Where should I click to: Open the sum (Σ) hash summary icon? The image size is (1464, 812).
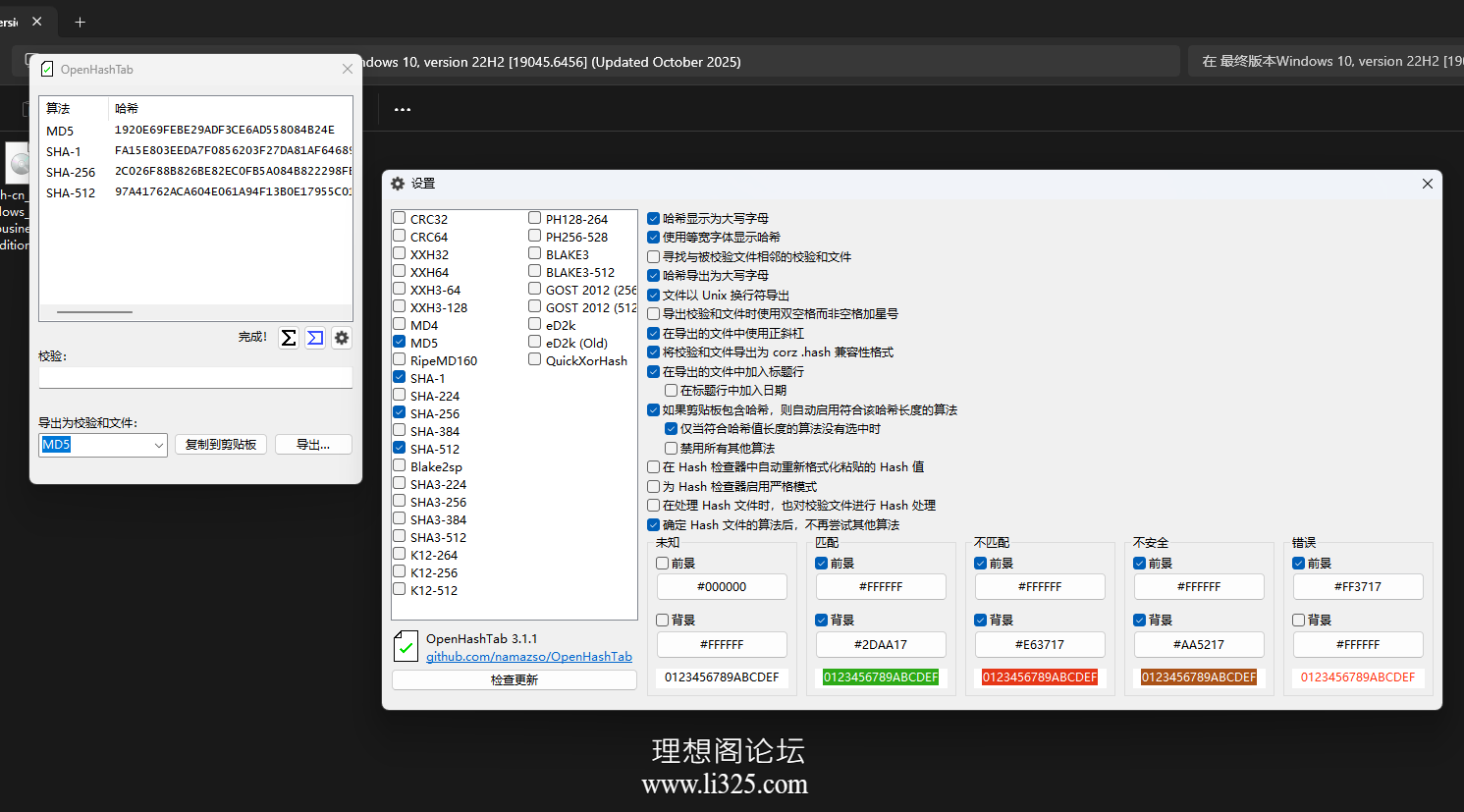[x=288, y=338]
